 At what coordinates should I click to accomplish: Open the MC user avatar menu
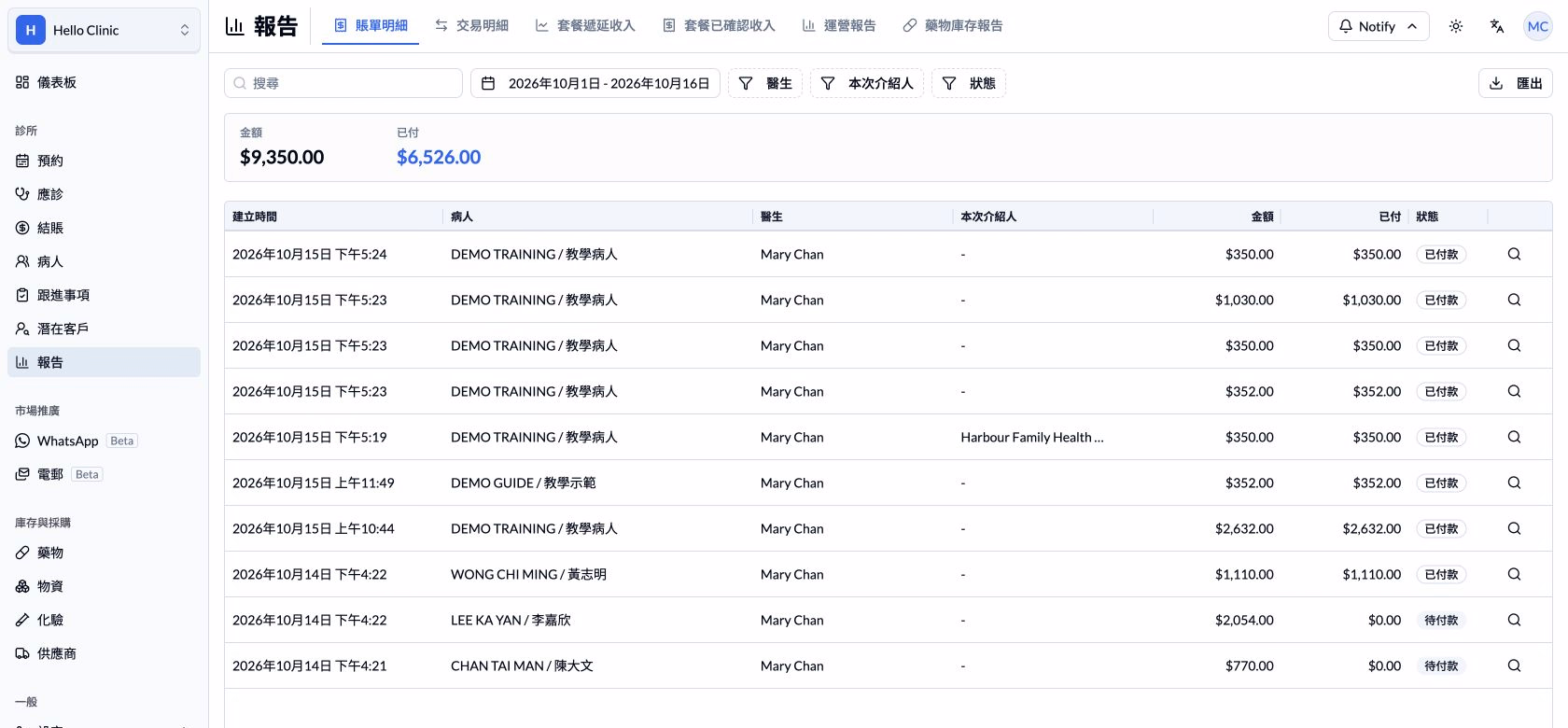pyautogui.click(x=1538, y=26)
